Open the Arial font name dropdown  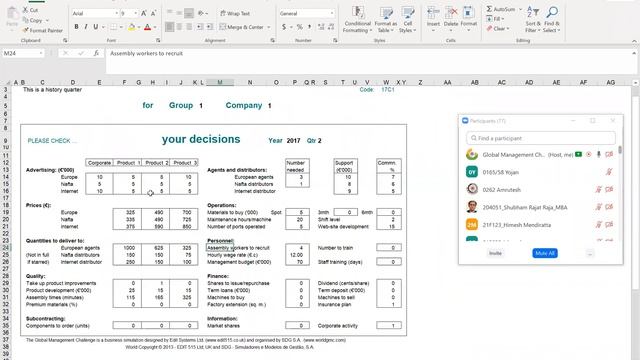pos(116,13)
